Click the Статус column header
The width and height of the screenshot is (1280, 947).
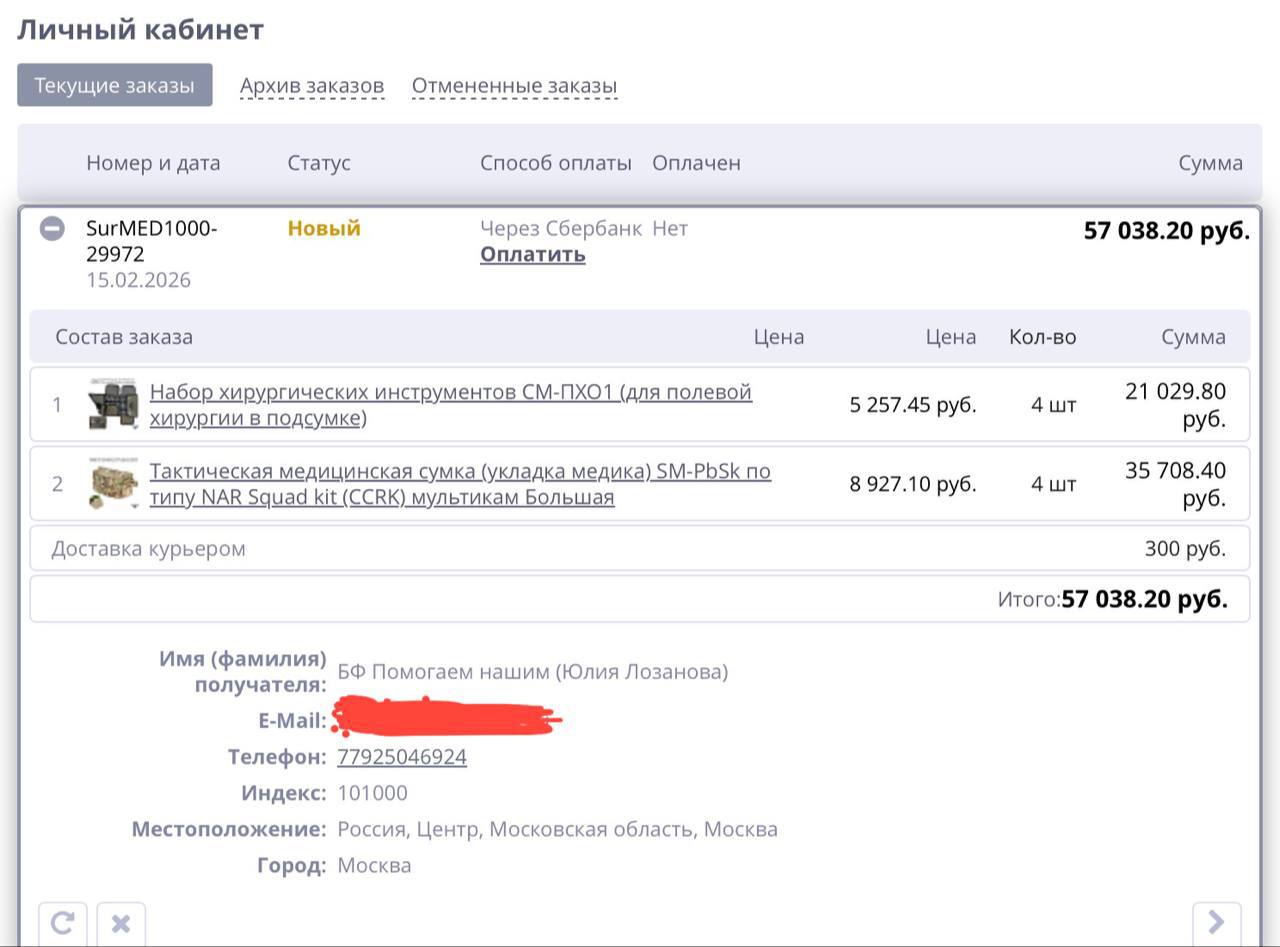point(319,163)
